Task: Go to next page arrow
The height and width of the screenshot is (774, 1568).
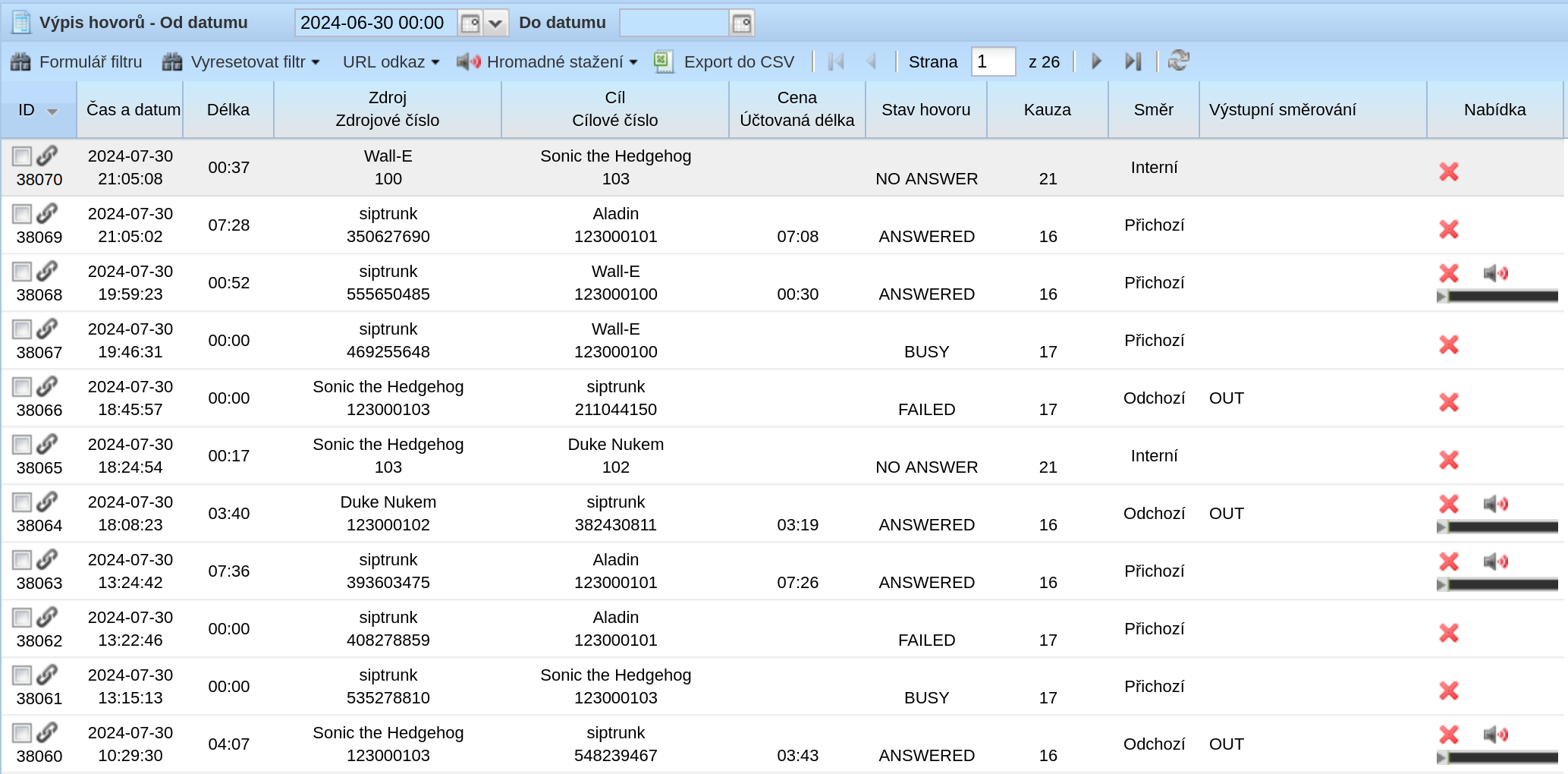Action: pos(1096,61)
